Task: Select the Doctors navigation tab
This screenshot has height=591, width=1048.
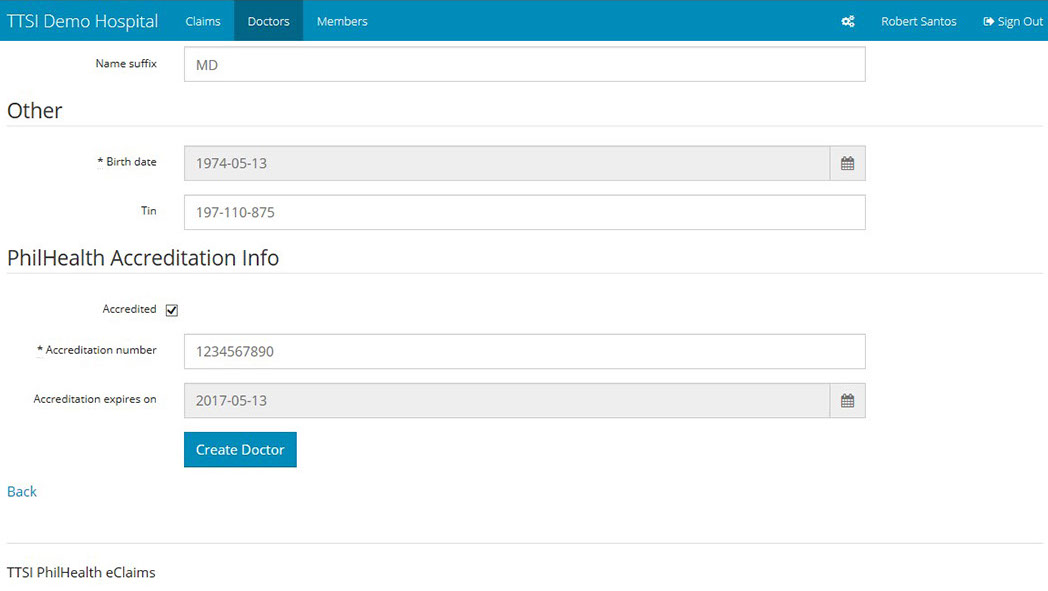Action: [x=268, y=22]
